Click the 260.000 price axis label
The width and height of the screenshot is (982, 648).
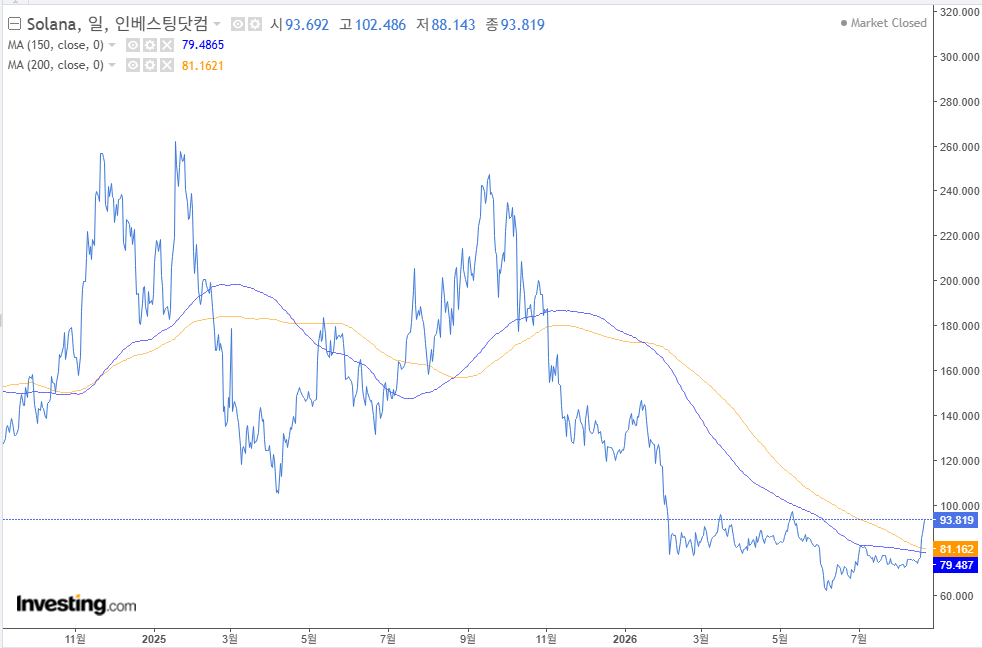[x=959, y=147]
